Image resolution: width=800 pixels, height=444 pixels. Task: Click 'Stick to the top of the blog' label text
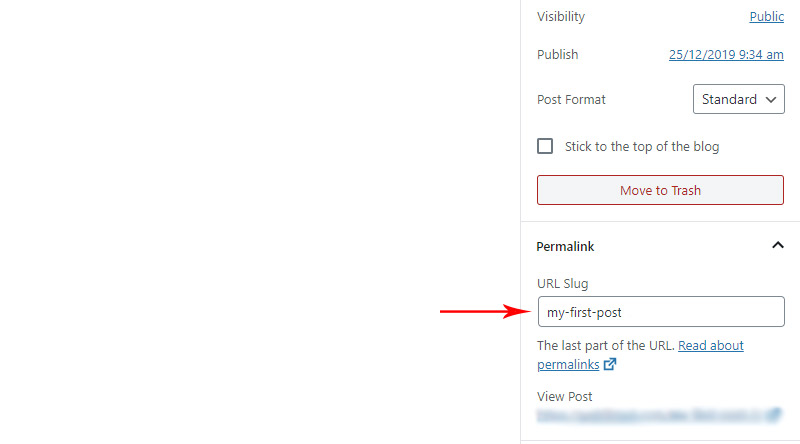tap(642, 146)
